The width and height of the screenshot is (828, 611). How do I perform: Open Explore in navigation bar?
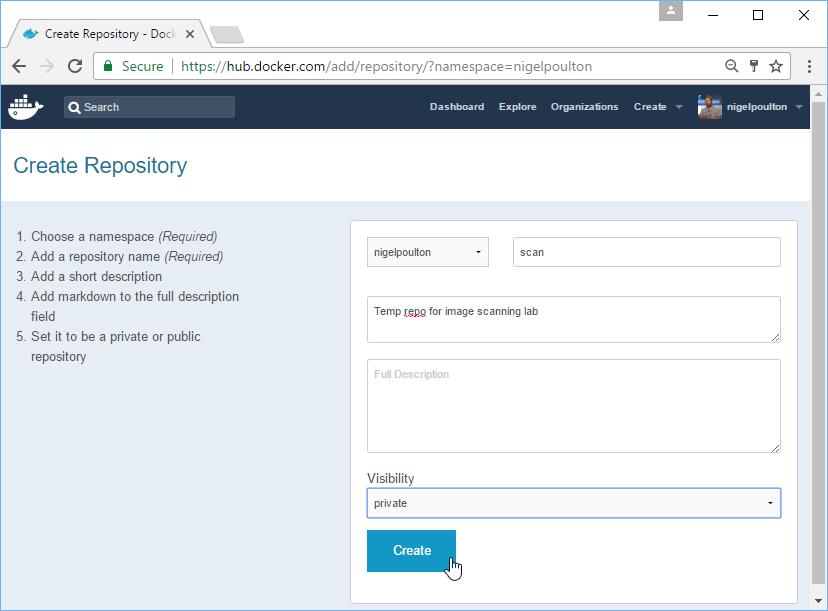[517, 107]
